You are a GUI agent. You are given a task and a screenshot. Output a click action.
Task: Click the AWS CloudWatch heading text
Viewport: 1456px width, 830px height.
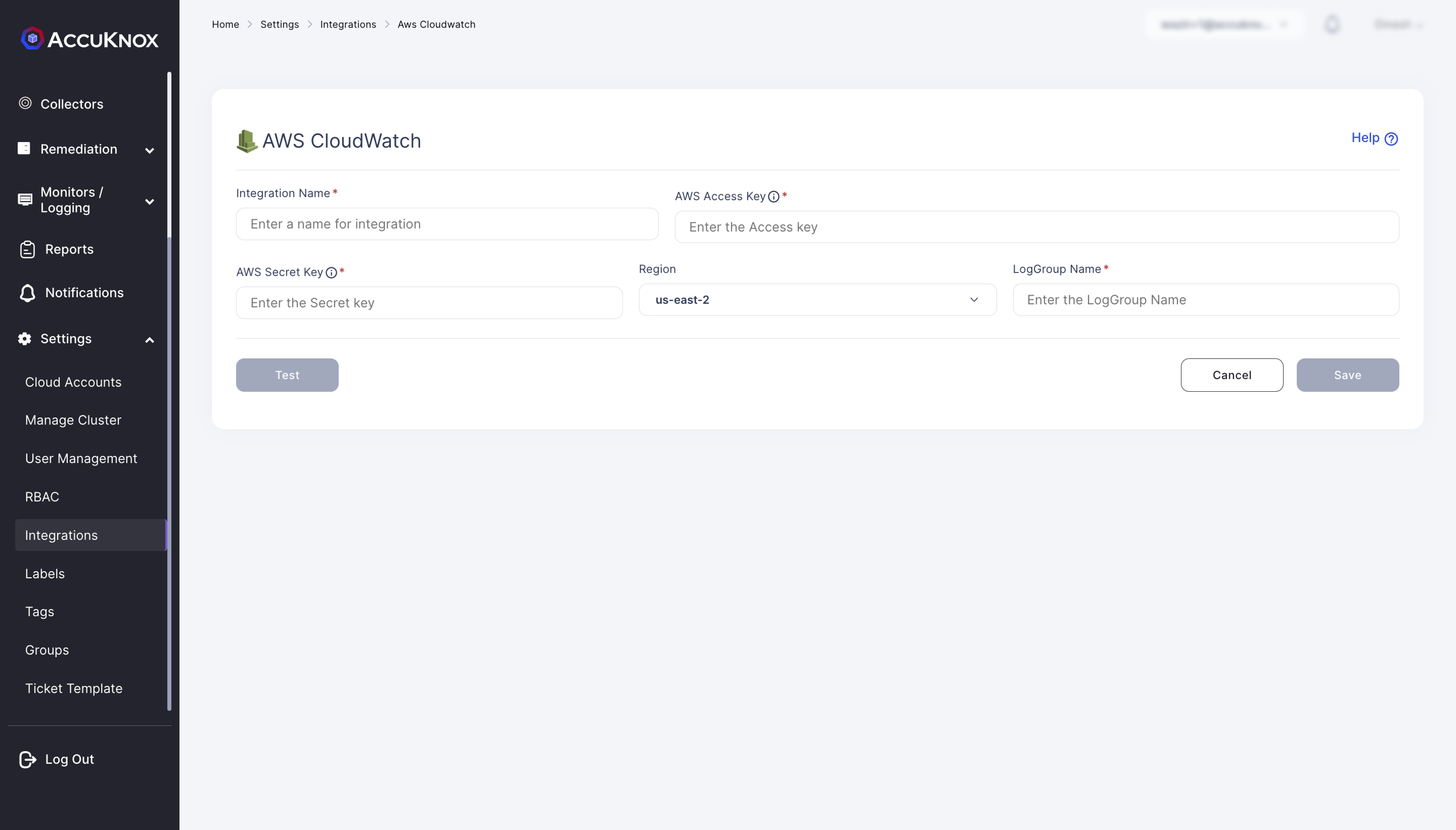[x=342, y=141]
